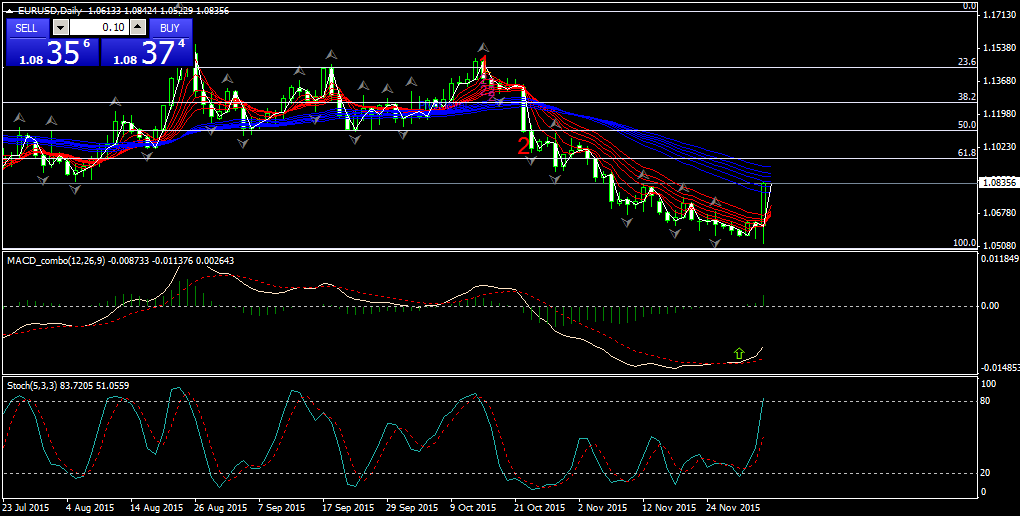Collapse the one-click trading panel triangle
This screenshot has width=1020, height=516.
click(9, 11)
